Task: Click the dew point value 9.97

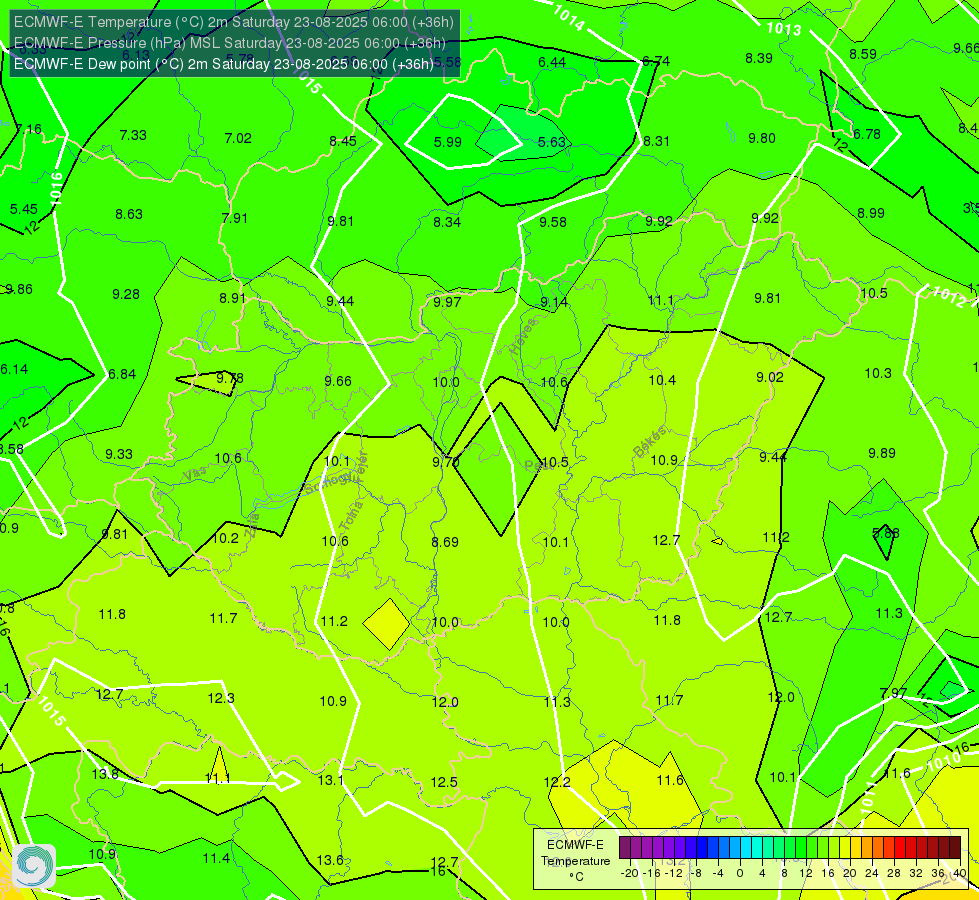Action: pos(447,302)
